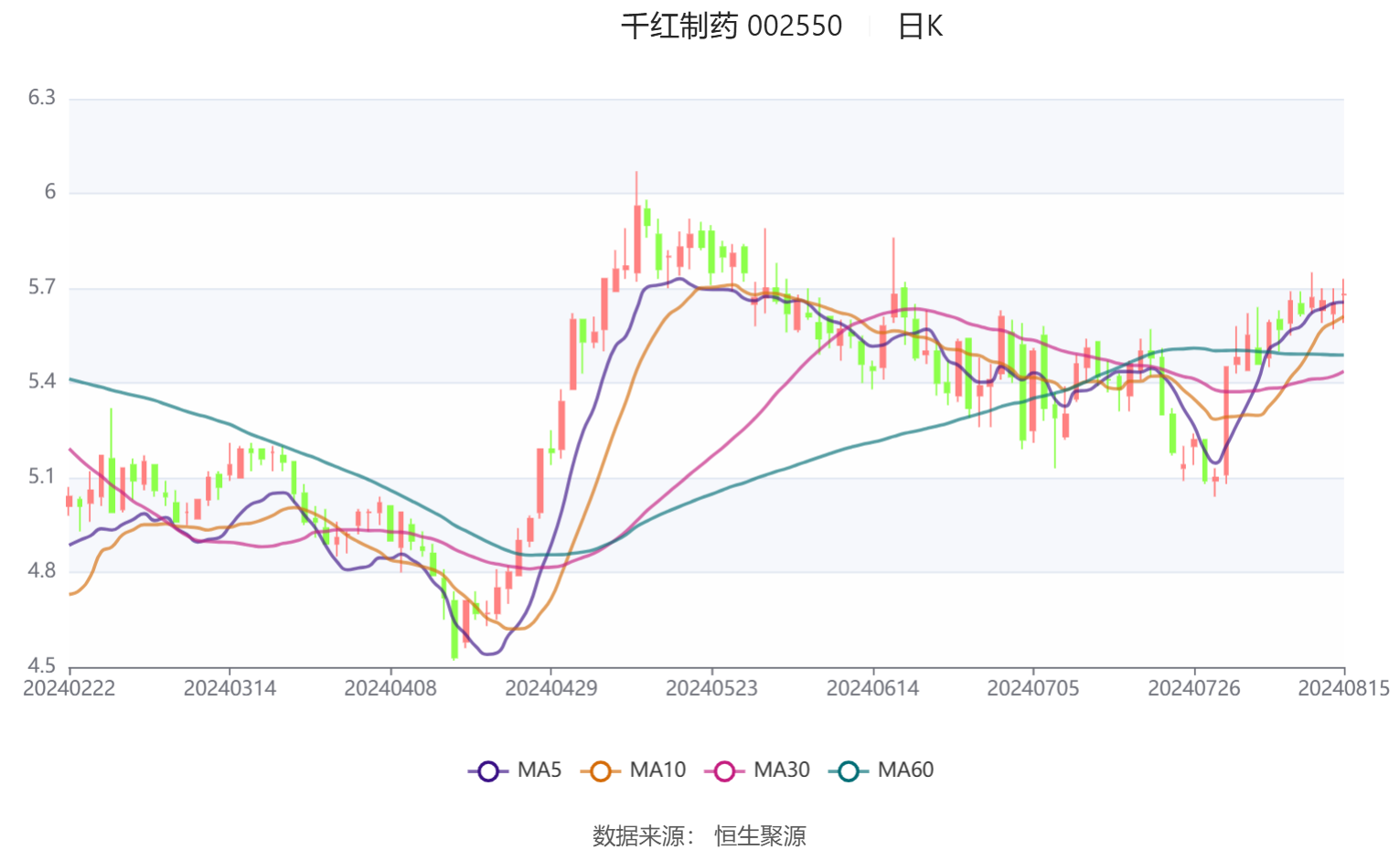Screen dimensions: 1400x850
Task: Click the x-axis date 20240523
Action: click(711, 688)
